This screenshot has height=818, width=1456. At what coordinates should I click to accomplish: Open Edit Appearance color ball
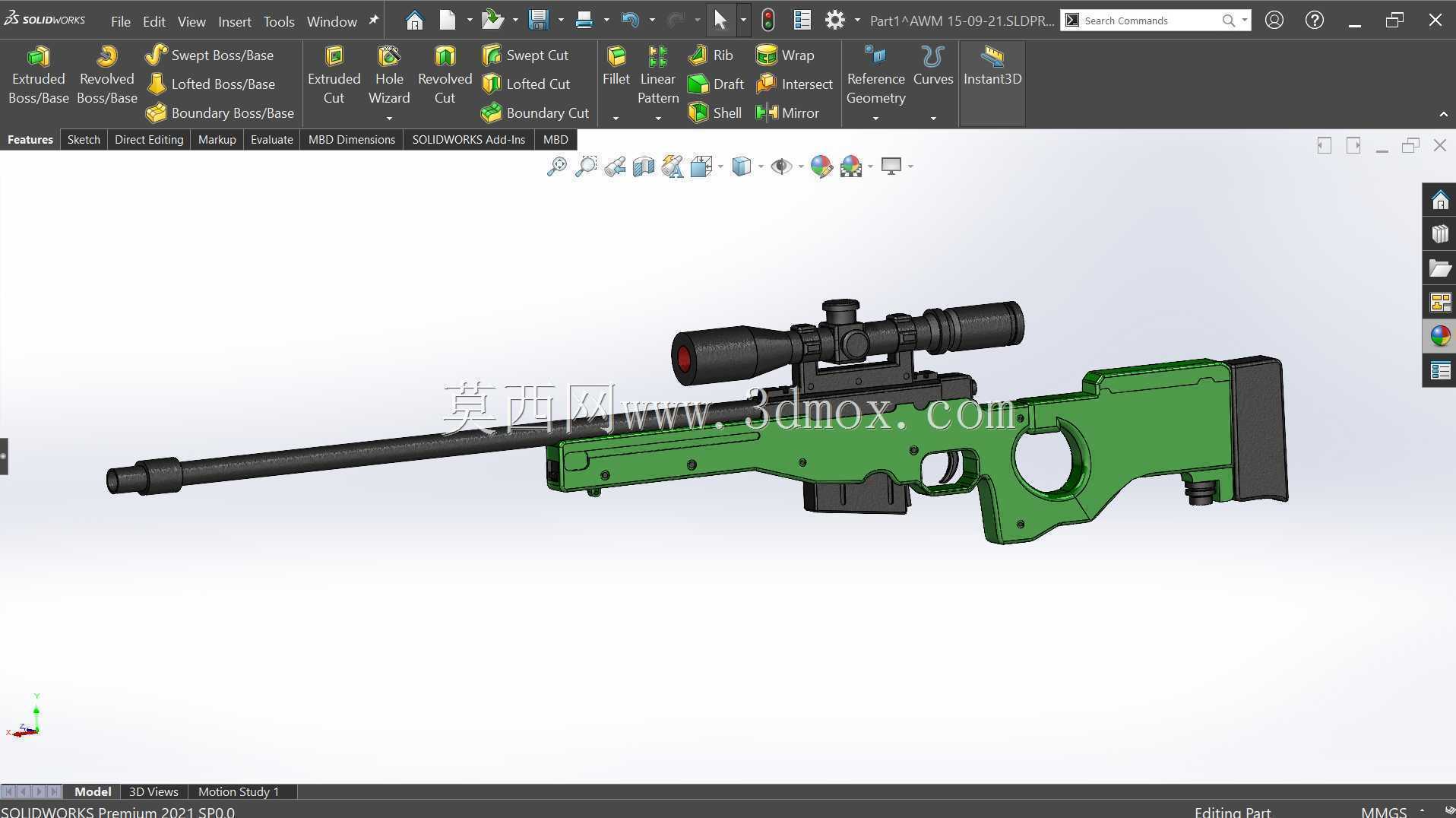[x=821, y=166]
